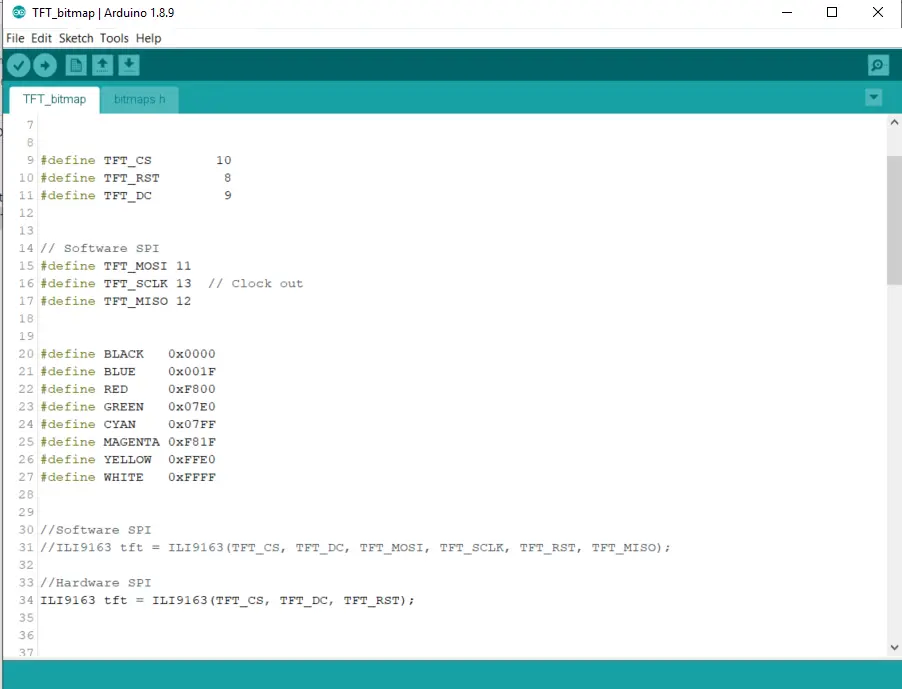Save the sketch using Save icon
Screen dimensions: 902x689
(129, 65)
